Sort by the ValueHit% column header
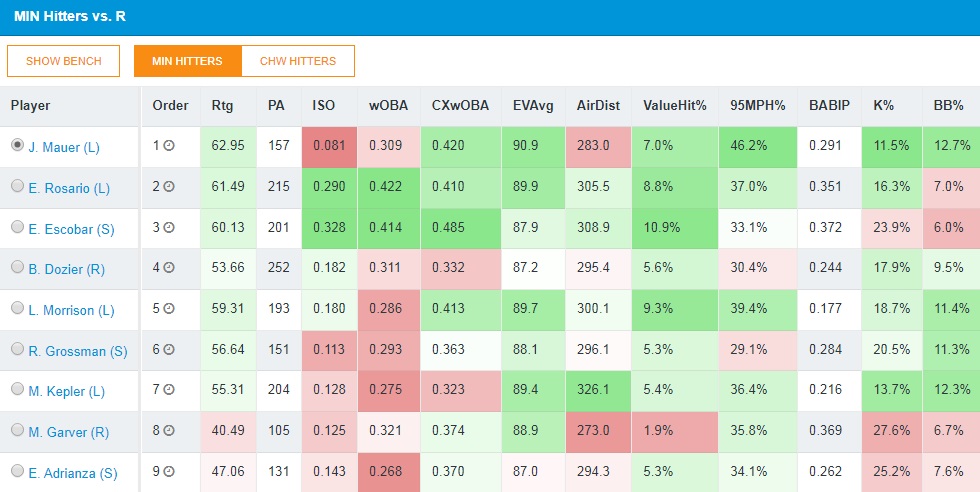 pos(674,106)
